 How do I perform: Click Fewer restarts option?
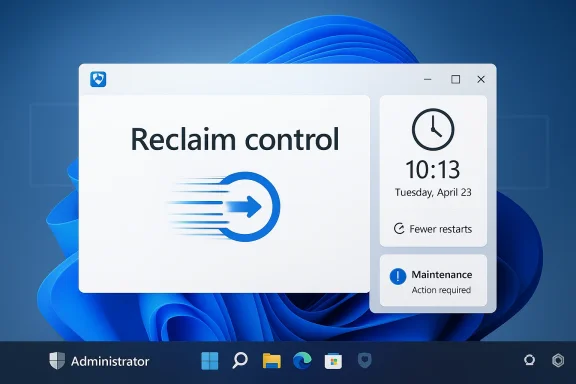pyautogui.click(x=433, y=229)
